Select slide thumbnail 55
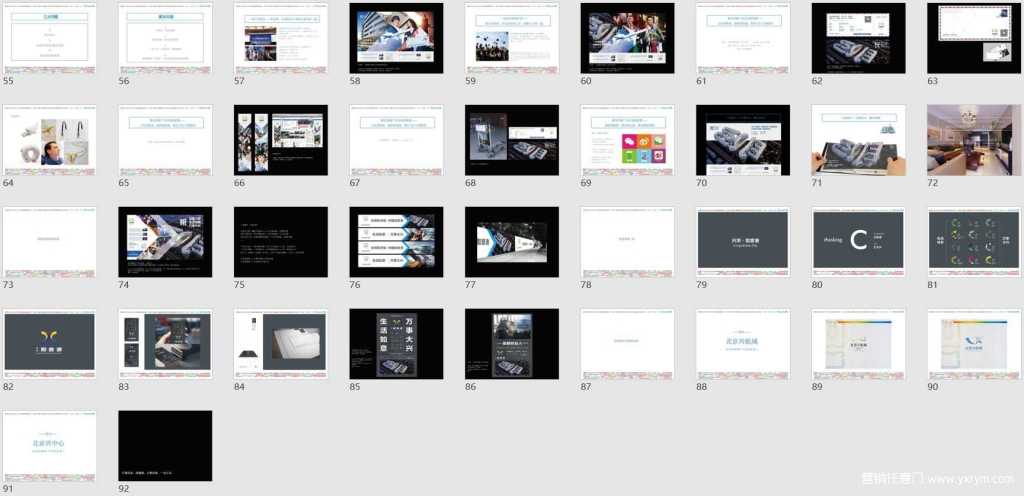 [49, 38]
